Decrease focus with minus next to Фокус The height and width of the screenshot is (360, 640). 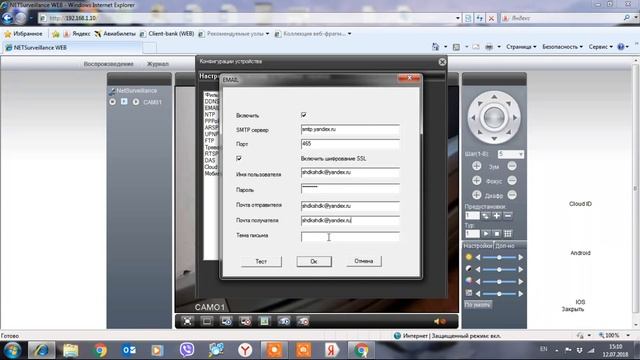tap(512, 180)
